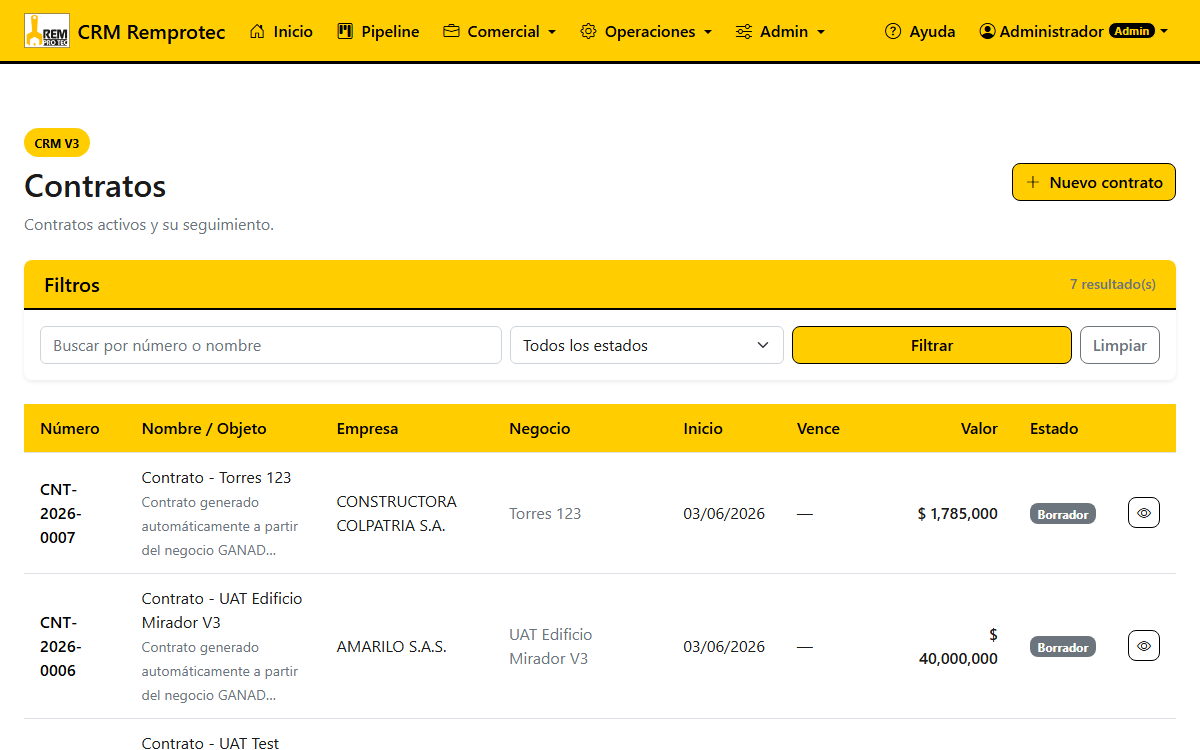Open the UAT Edificio Mirador V3 negocio link
The image size is (1200, 750).
pyautogui.click(x=550, y=646)
